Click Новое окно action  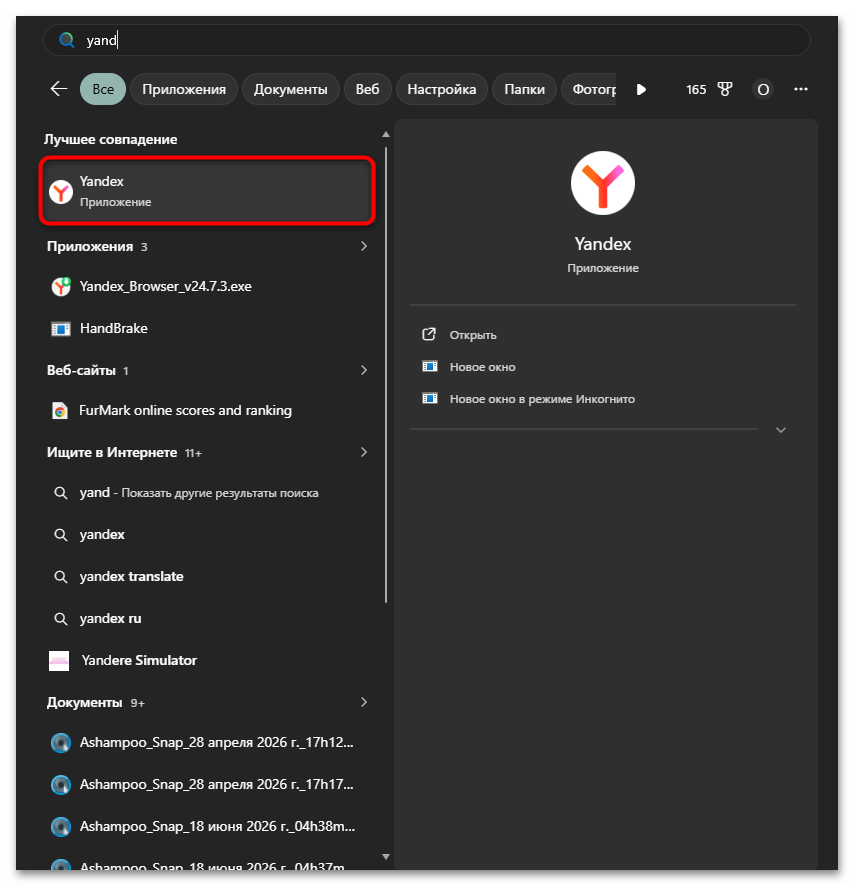coord(483,367)
